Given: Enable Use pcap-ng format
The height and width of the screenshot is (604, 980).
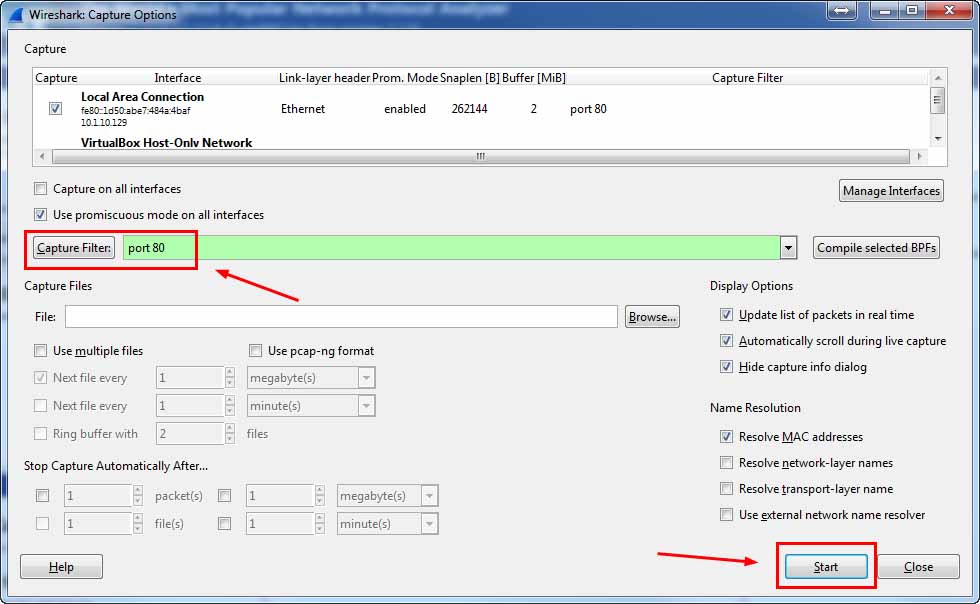Looking at the screenshot, I should click(x=255, y=350).
